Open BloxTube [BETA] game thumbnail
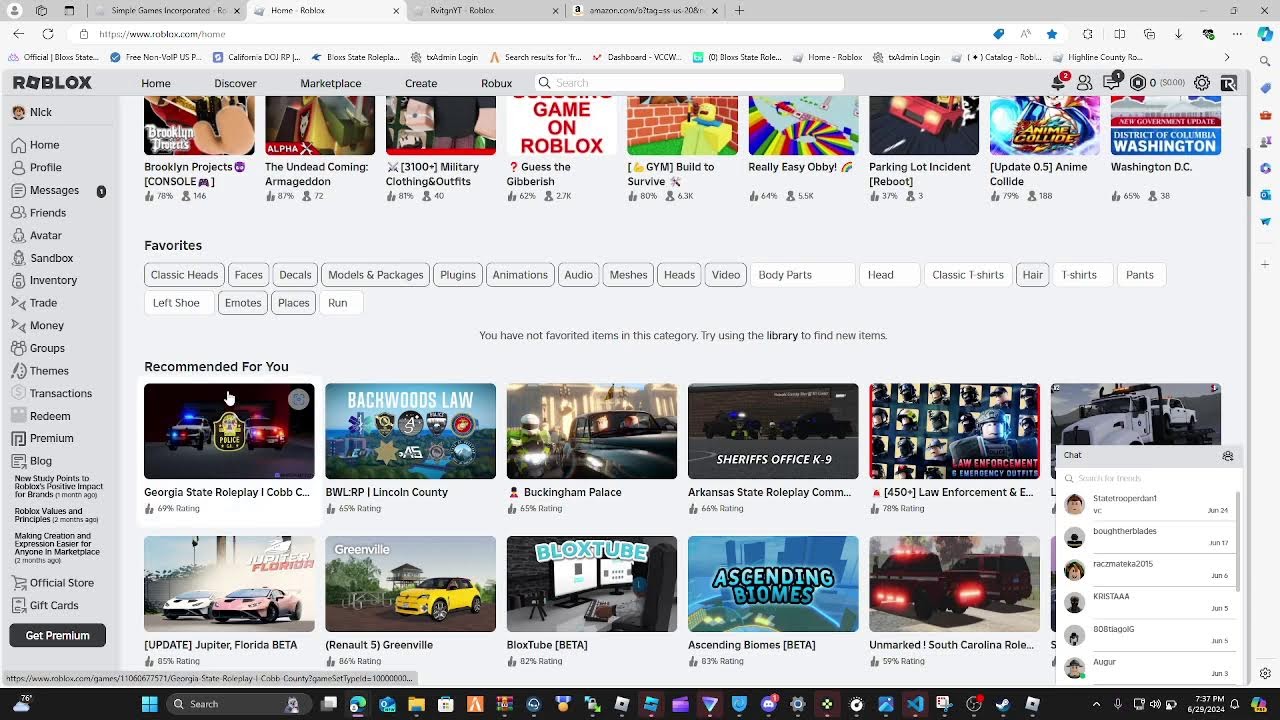The image size is (1280, 720). click(592, 584)
